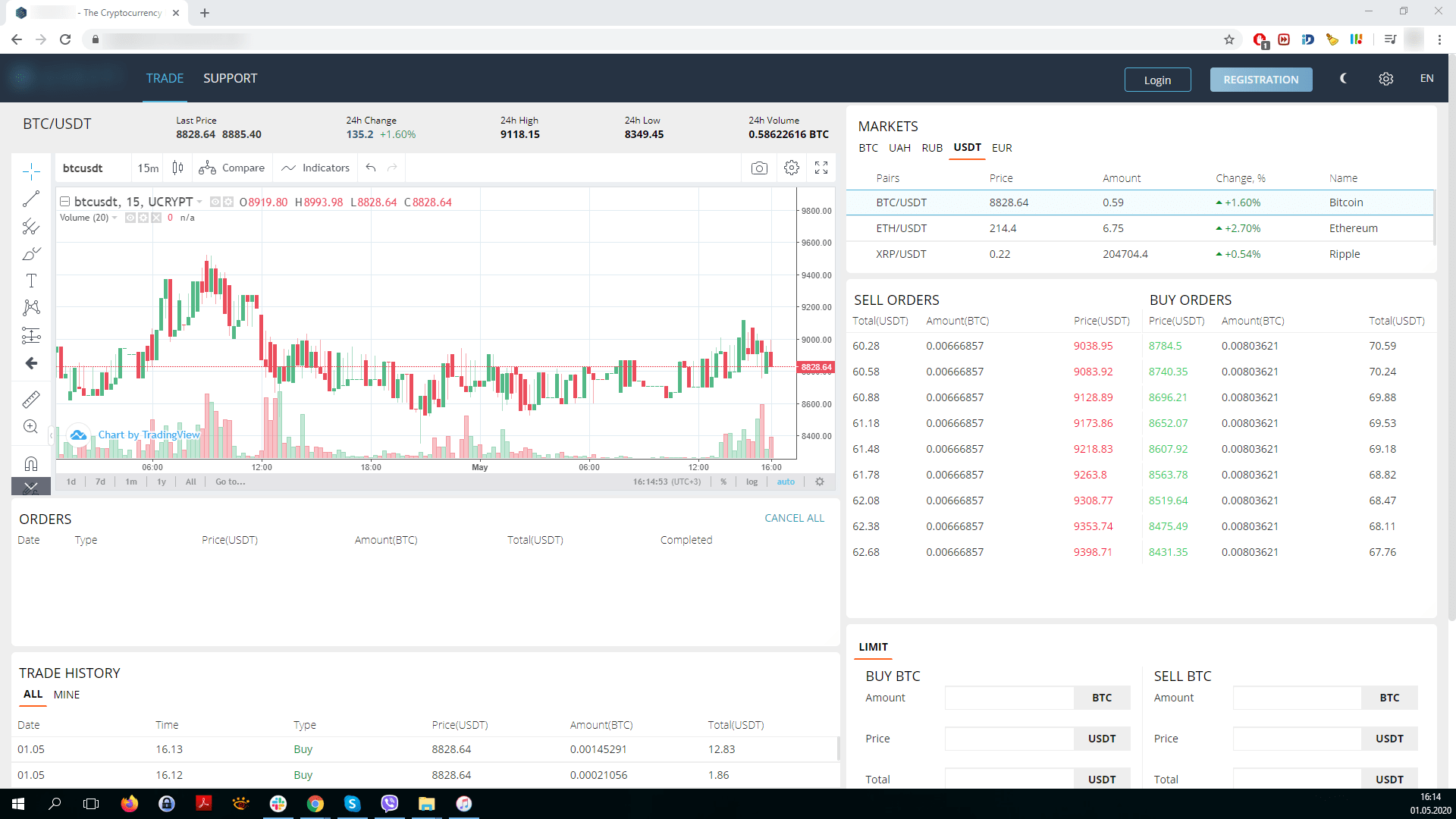The width and height of the screenshot is (1456, 819).
Task: Focus Buy BTC Price input field
Action: click(1009, 739)
